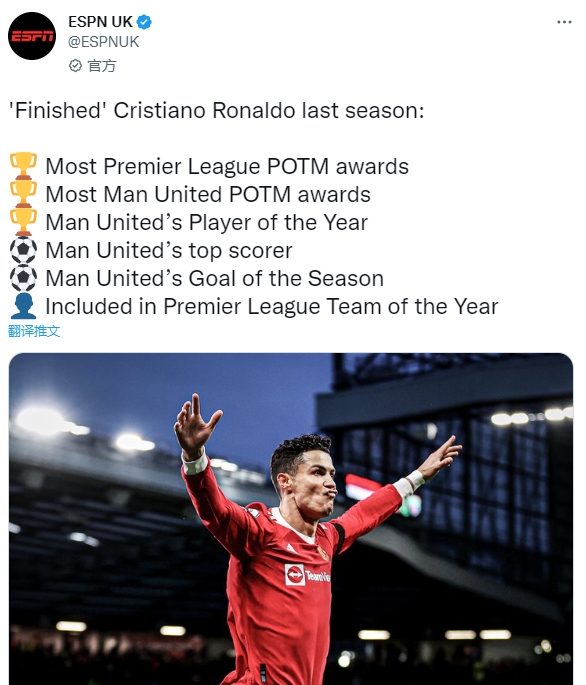Image resolution: width=586 pixels, height=685 pixels.
Task: Click the 'Finished' Cristiano Ronaldo headline text
Action: [217, 110]
